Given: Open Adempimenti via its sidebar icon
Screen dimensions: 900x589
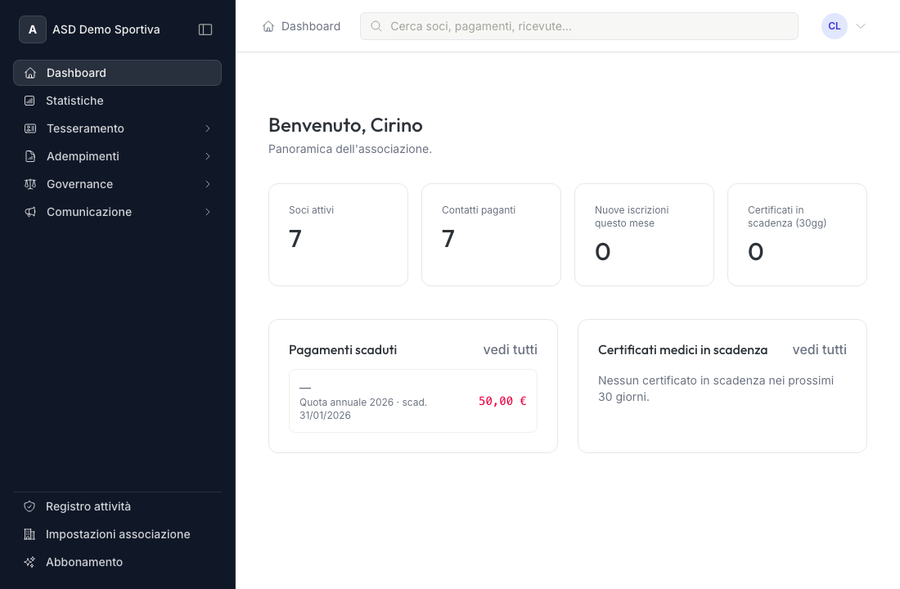Looking at the screenshot, I should 29,156.
